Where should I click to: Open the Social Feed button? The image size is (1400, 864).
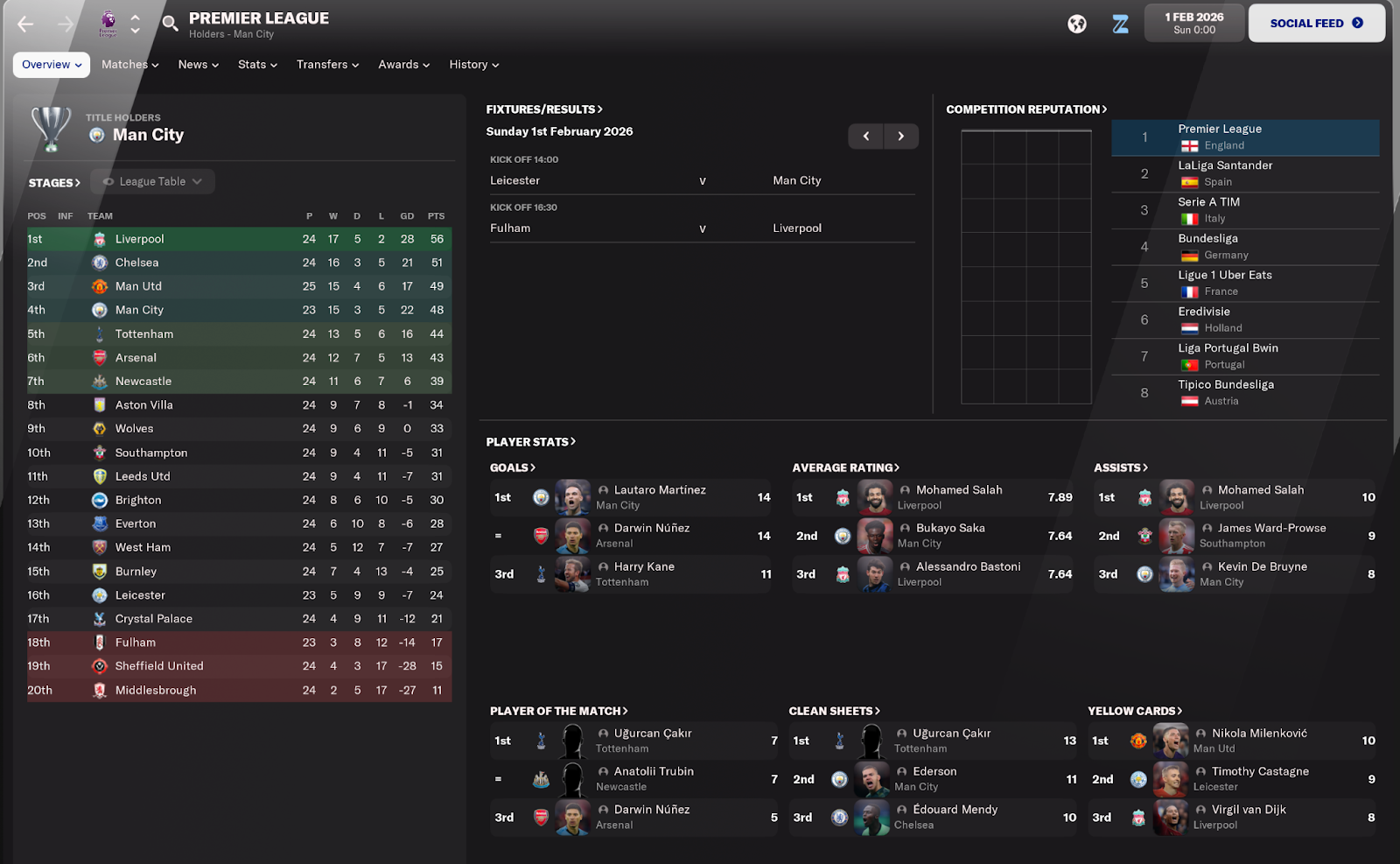coord(1316,24)
